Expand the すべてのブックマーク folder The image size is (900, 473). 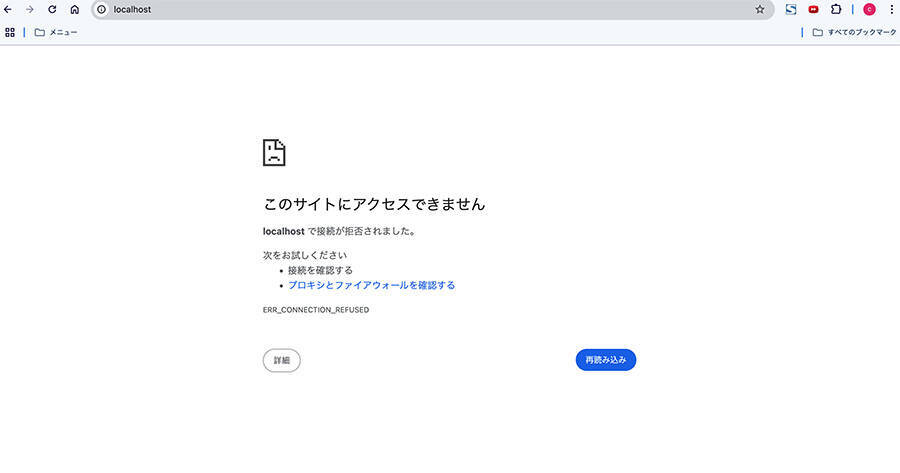(853, 32)
